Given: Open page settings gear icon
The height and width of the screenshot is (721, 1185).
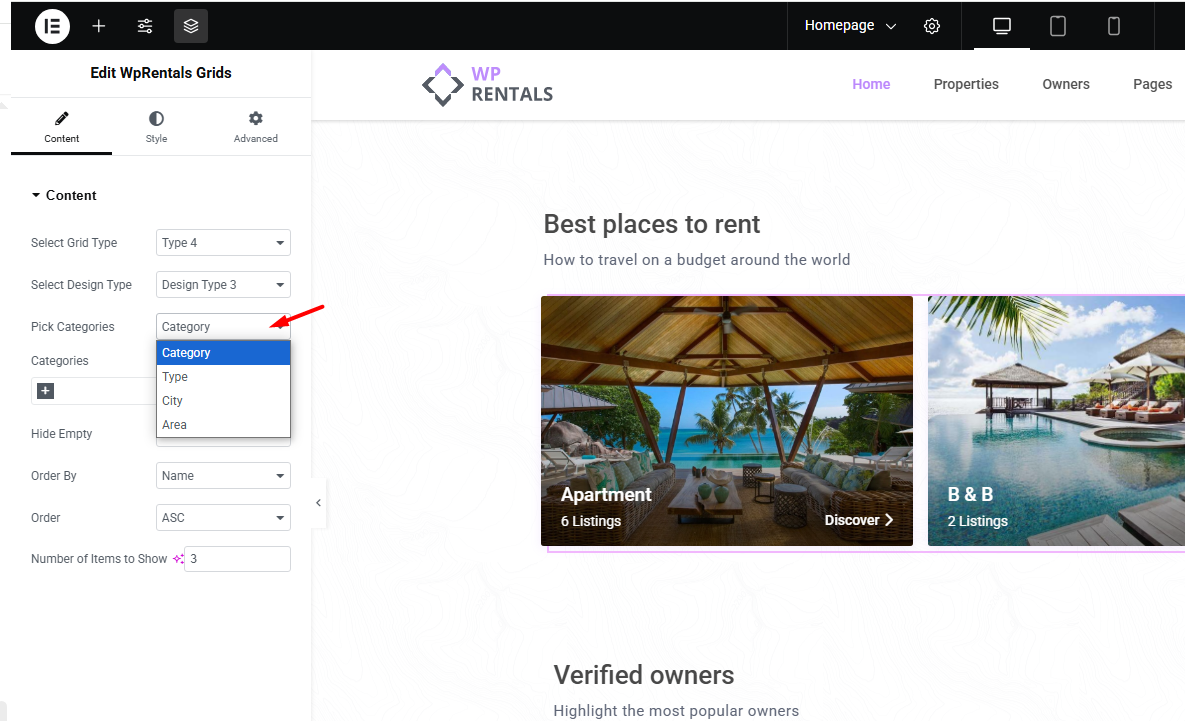Looking at the screenshot, I should tap(932, 26).
